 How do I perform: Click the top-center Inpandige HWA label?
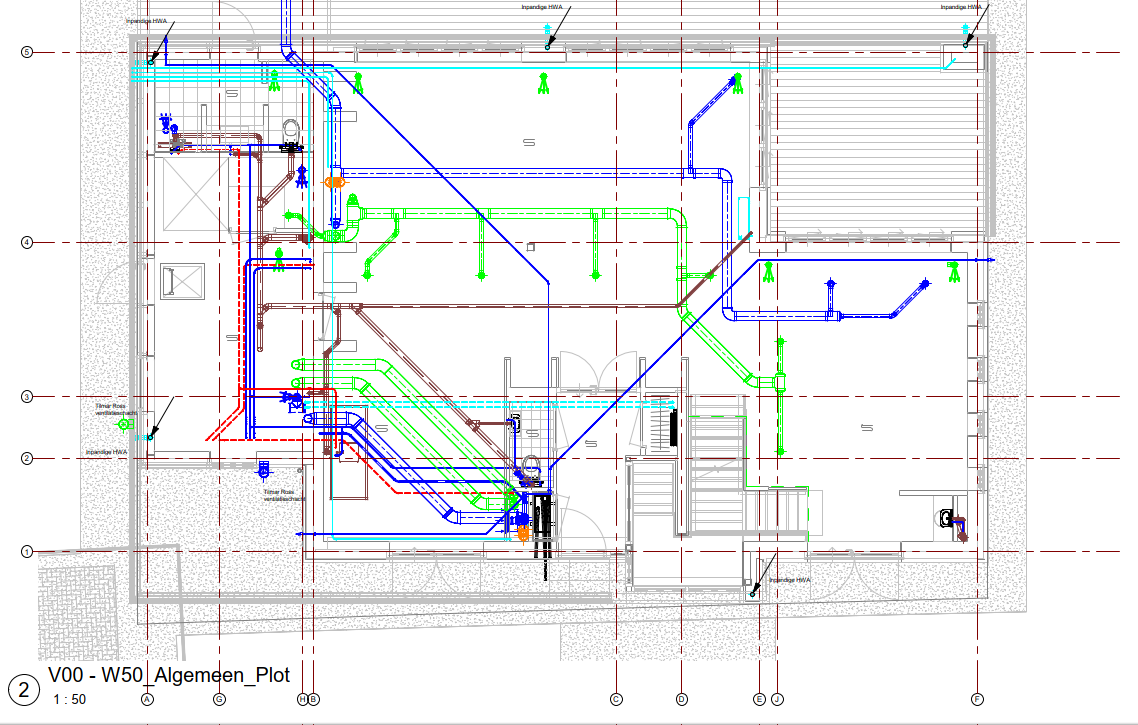[542, 7]
